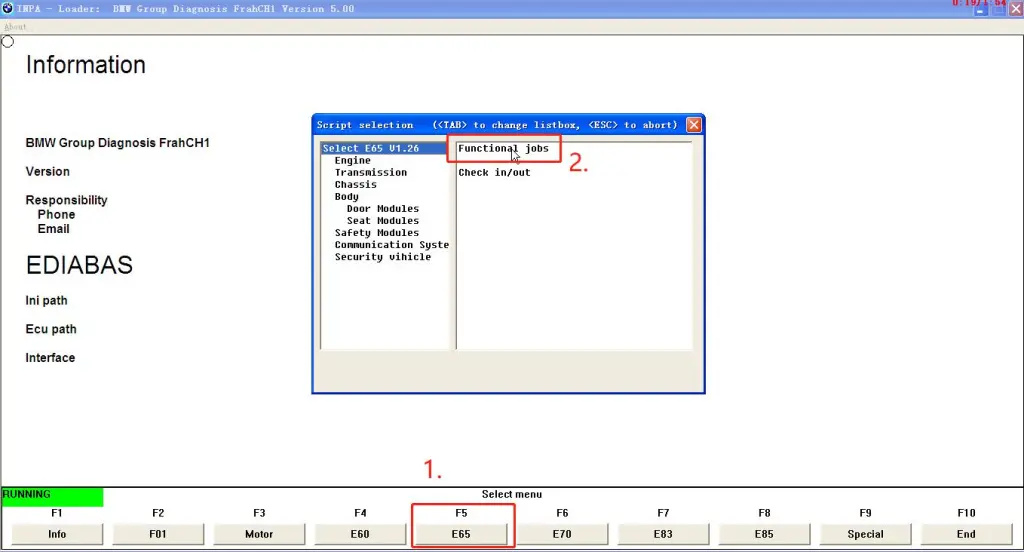The height and width of the screenshot is (552, 1024).
Task: Close the INPA Loader window
Action: click(1016, 10)
